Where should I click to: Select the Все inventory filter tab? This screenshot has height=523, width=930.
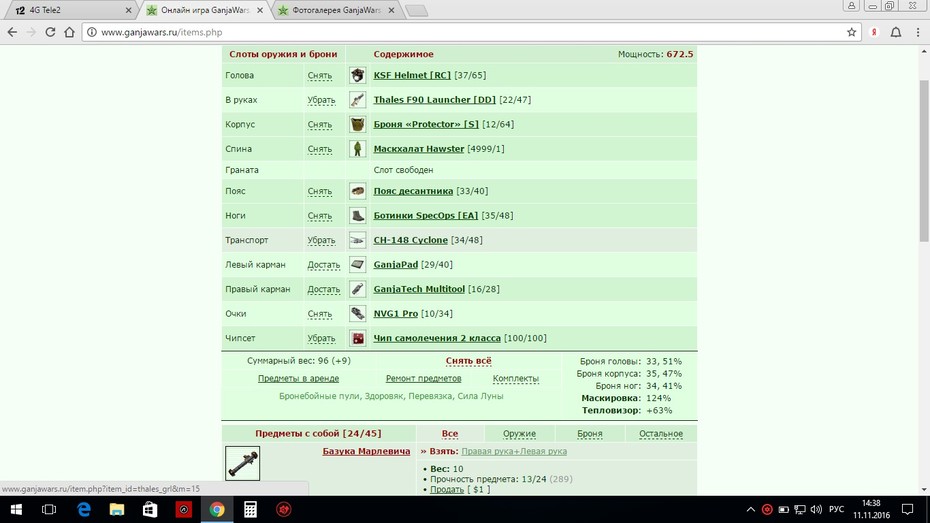tap(450, 433)
